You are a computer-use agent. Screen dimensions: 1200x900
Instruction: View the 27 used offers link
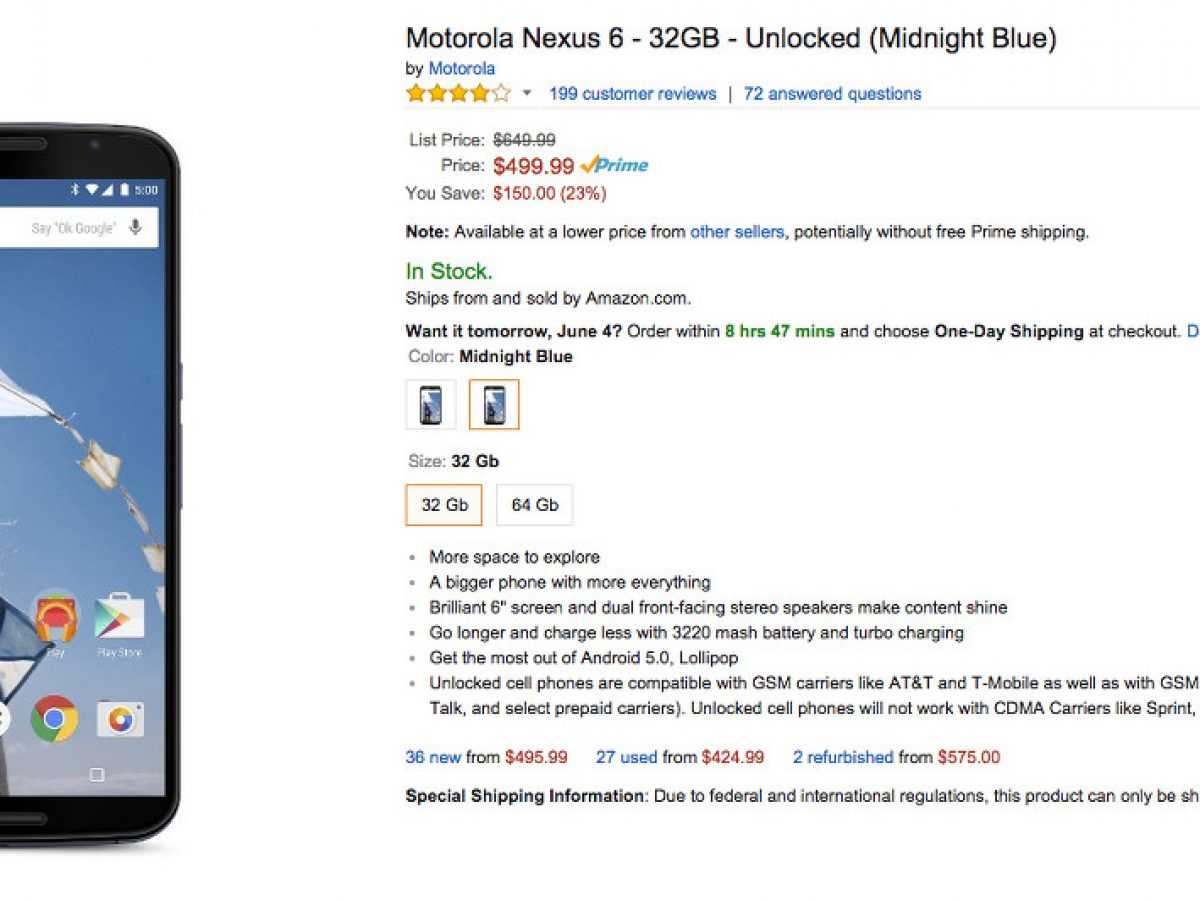tap(626, 757)
